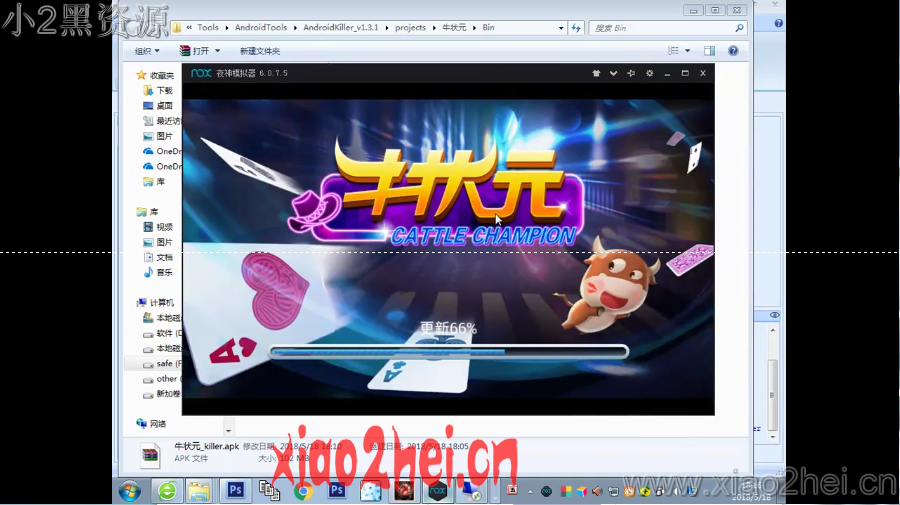The width and height of the screenshot is (900, 505).
Task: Open the 软件 drive
Action: pyautogui.click(x=162, y=333)
